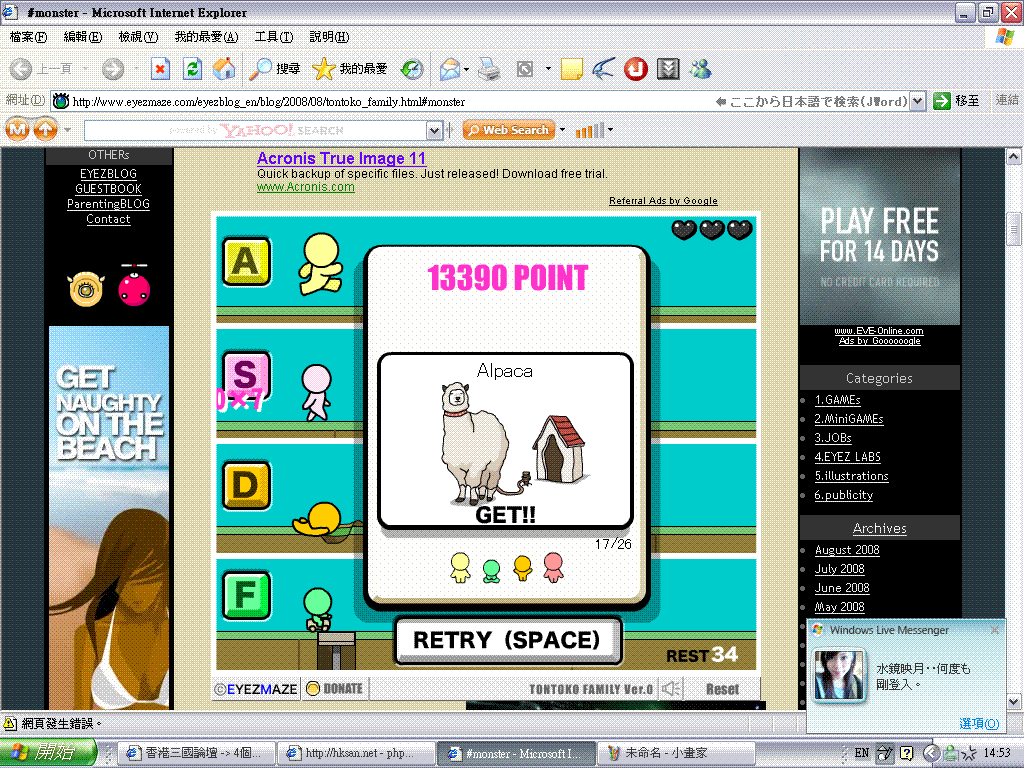
Task: Click the Referral Ads by Google link
Action: (663, 201)
